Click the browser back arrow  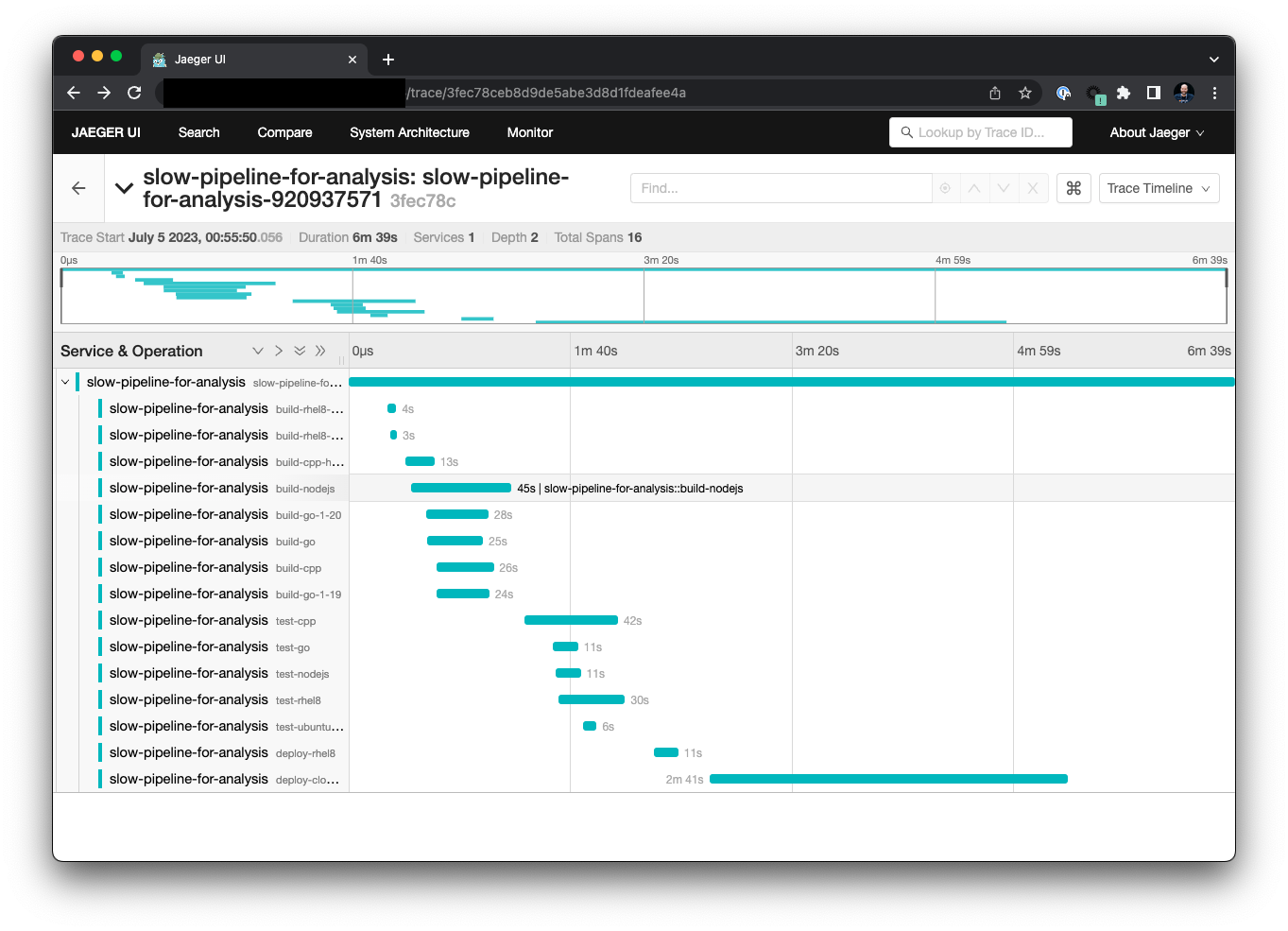click(74, 93)
